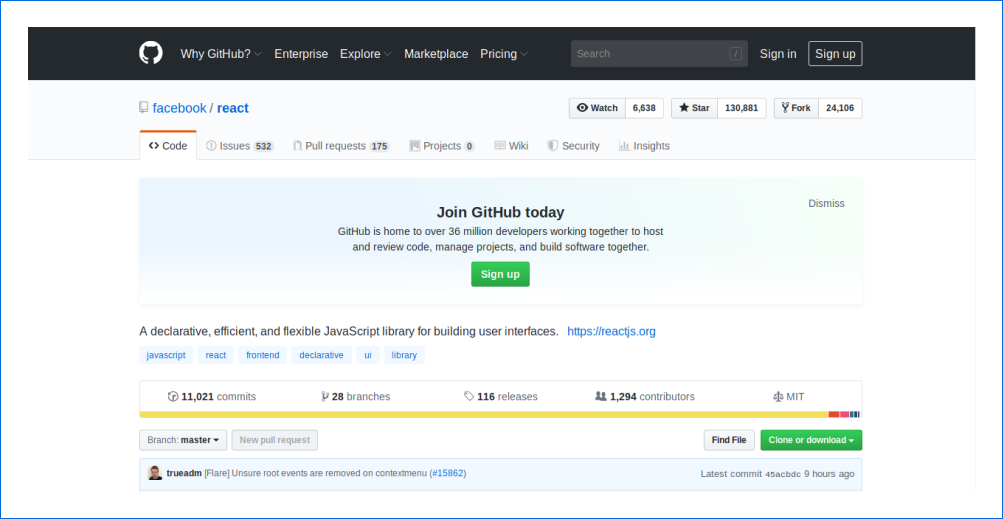1003x519 pixels.
Task: Click the branches fork icon
Action: pyautogui.click(x=325, y=397)
